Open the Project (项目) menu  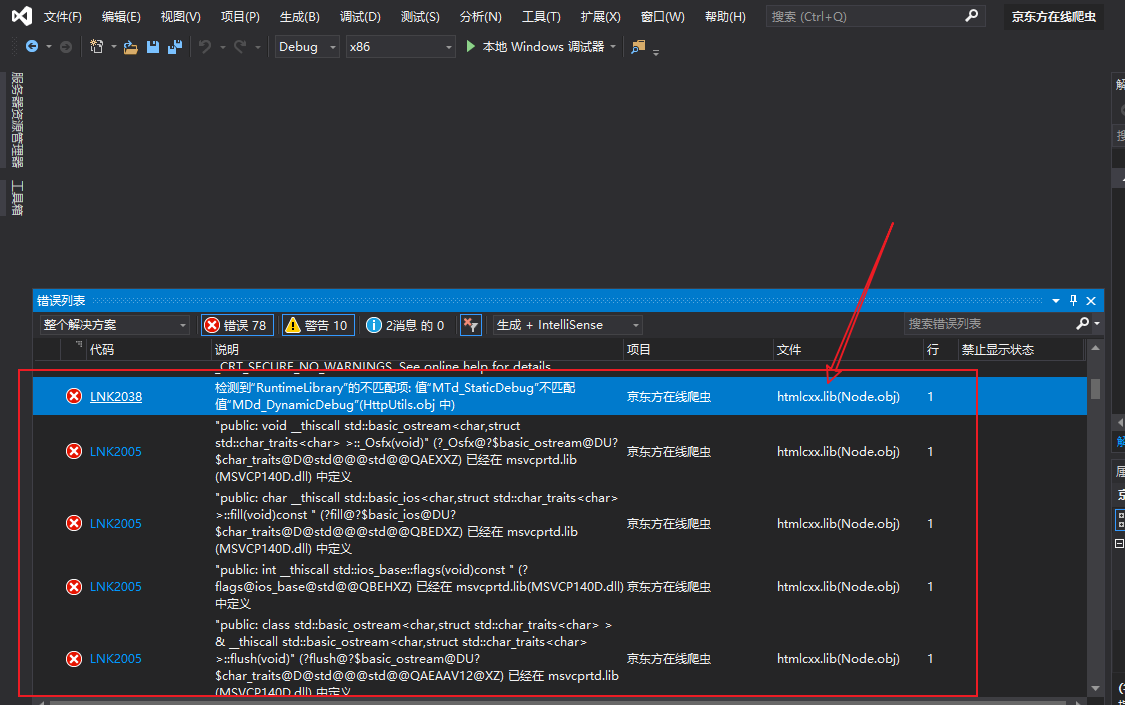(240, 16)
